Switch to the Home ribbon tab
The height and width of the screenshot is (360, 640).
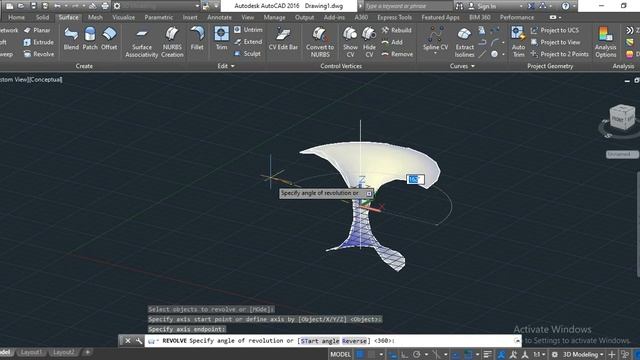click(x=16, y=17)
